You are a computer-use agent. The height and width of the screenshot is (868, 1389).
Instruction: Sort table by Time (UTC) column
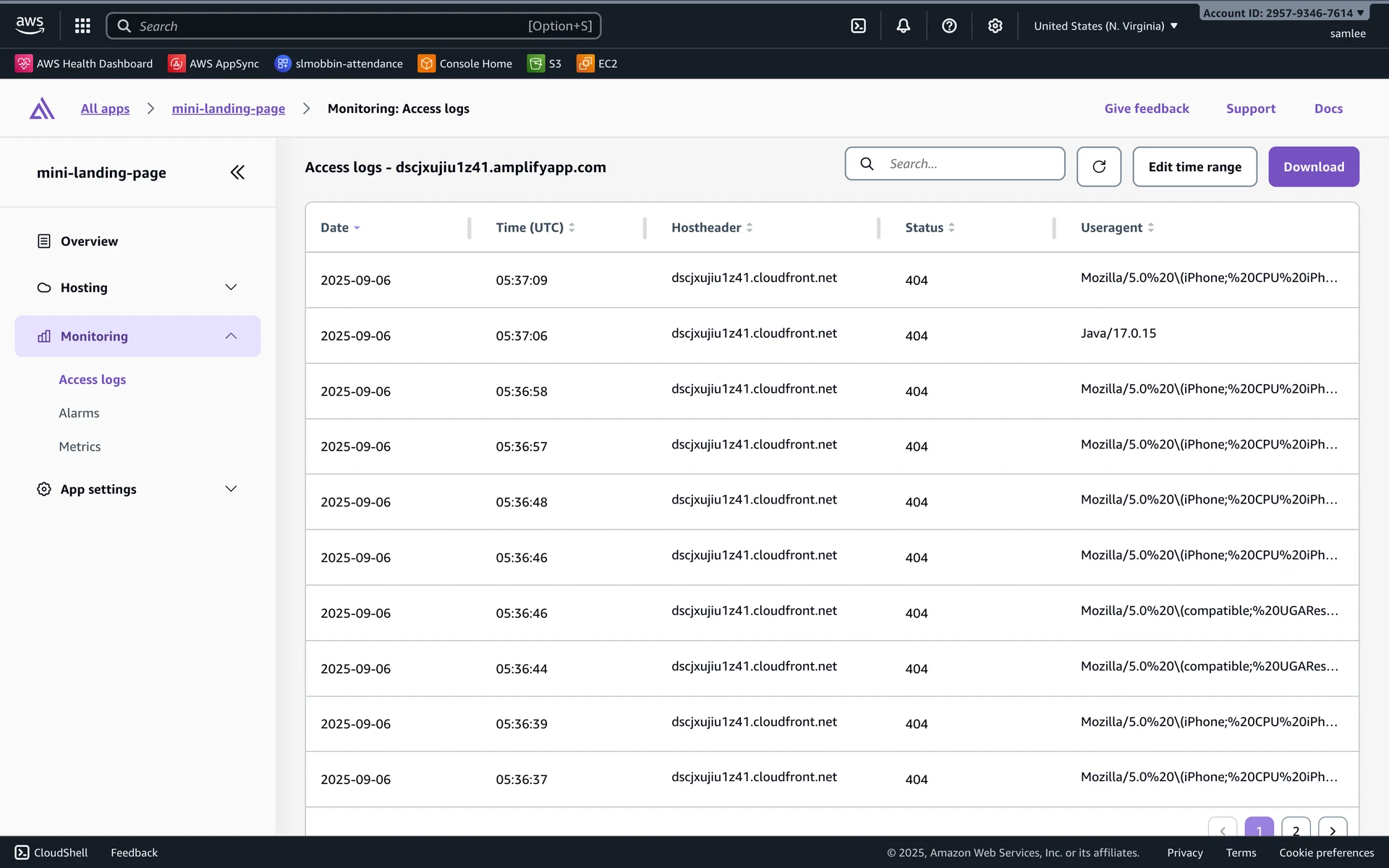(x=535, y=227)
